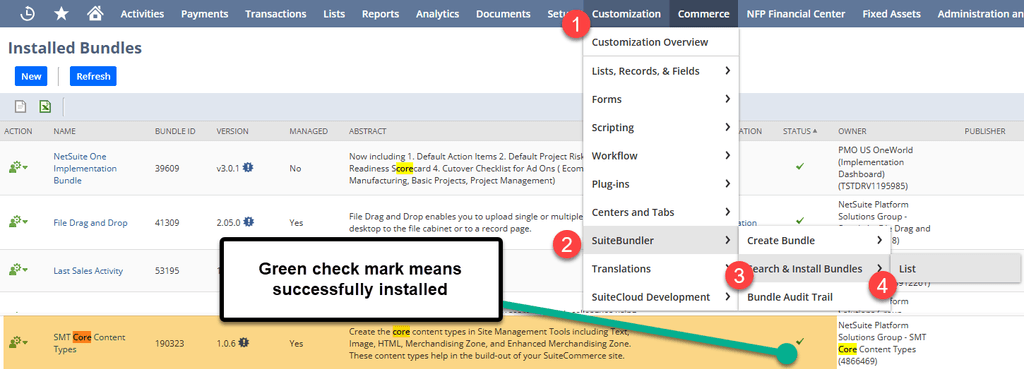Open the Recent Records clock icon
The image size is (1024, 369).
pos(27,13)
